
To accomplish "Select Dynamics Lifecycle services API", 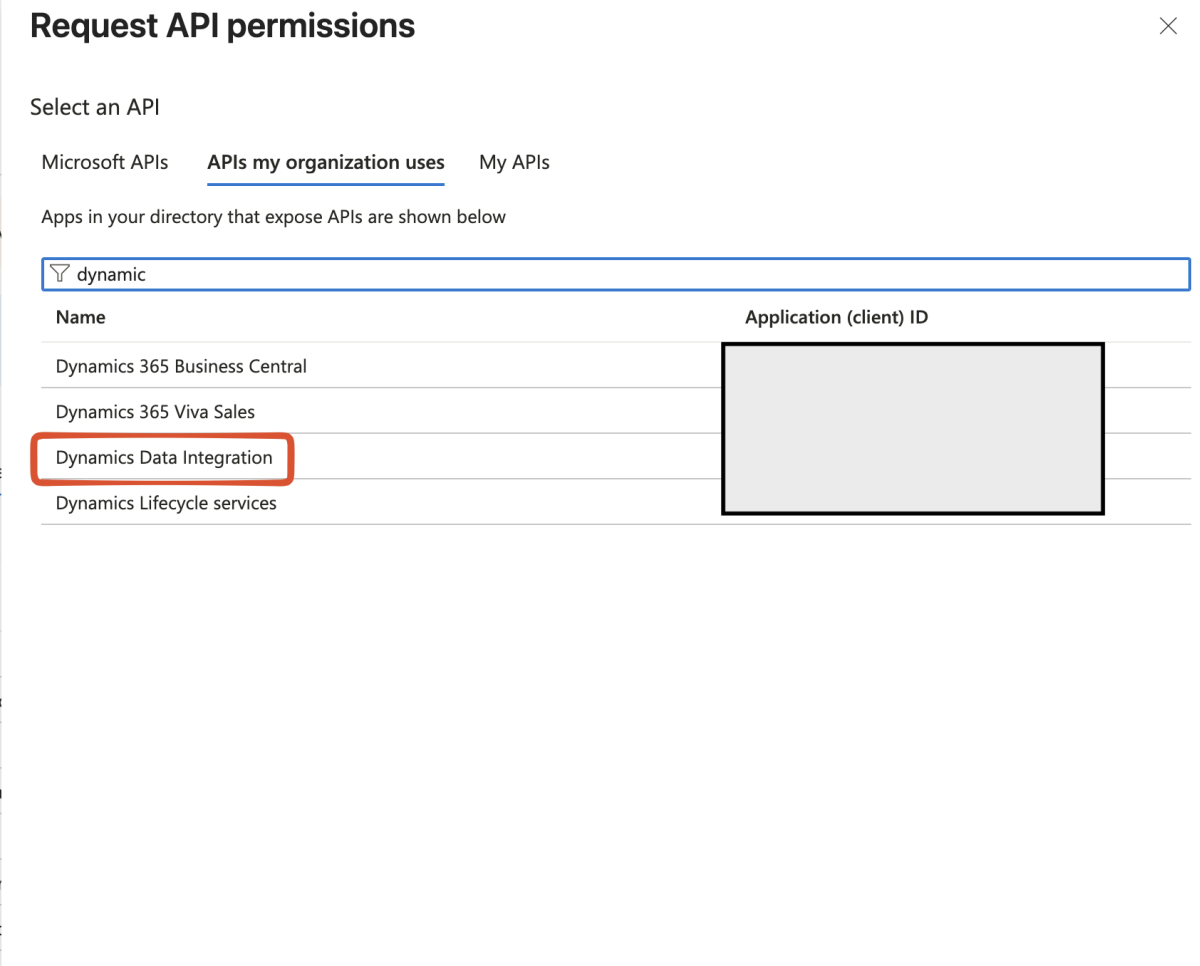I will coord(166,503).
